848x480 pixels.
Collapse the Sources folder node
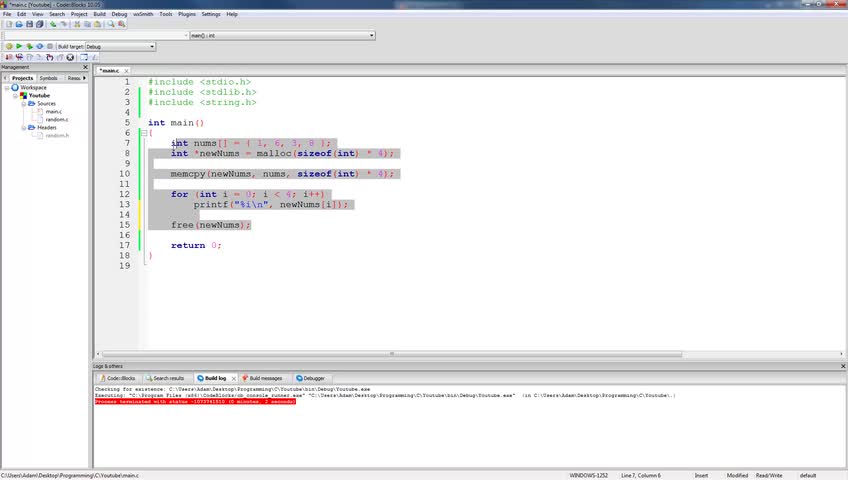click(x=24, y=104)
